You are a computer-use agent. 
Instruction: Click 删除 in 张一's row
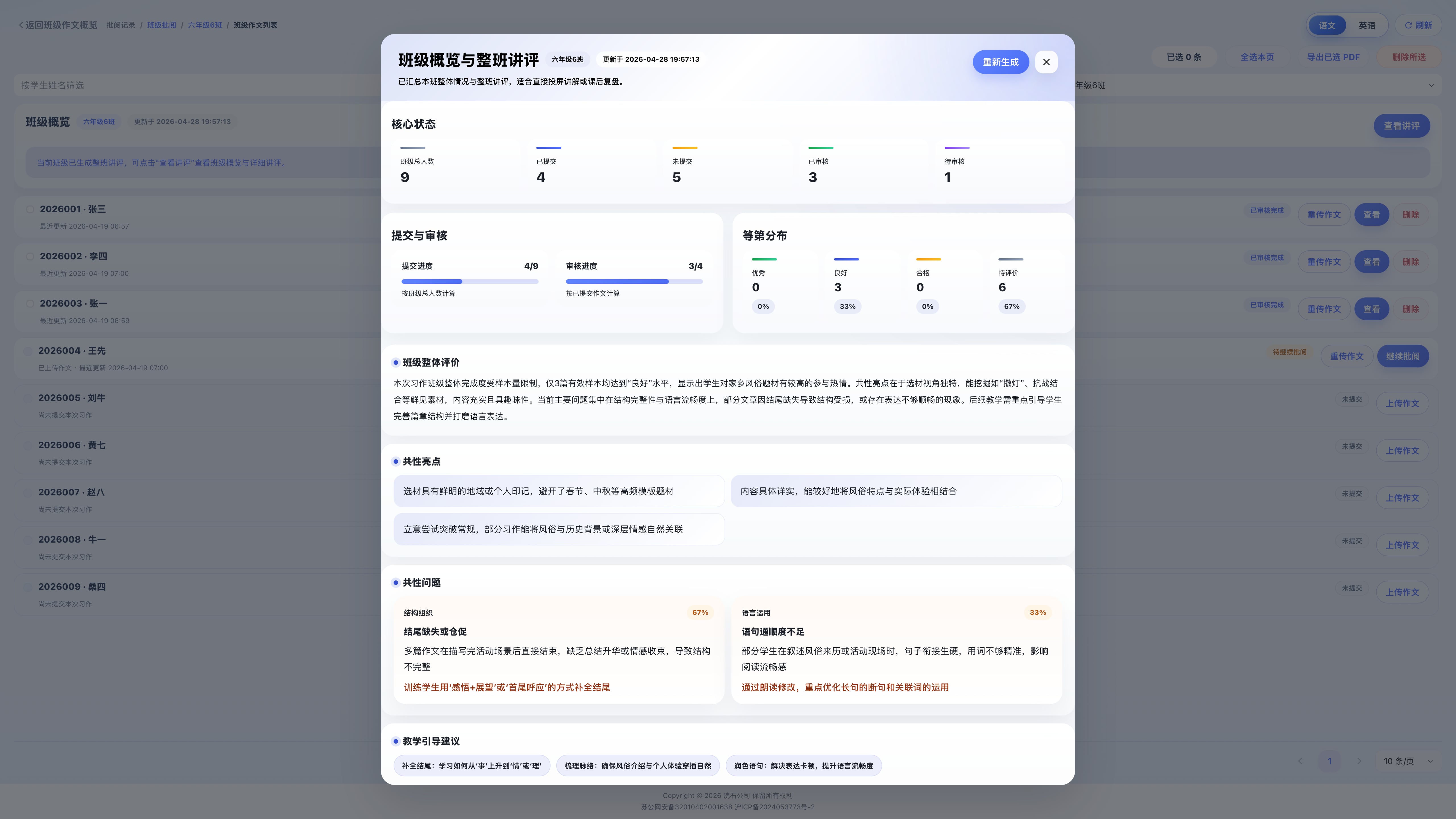pyautogui.click(x=1410, y=309)
